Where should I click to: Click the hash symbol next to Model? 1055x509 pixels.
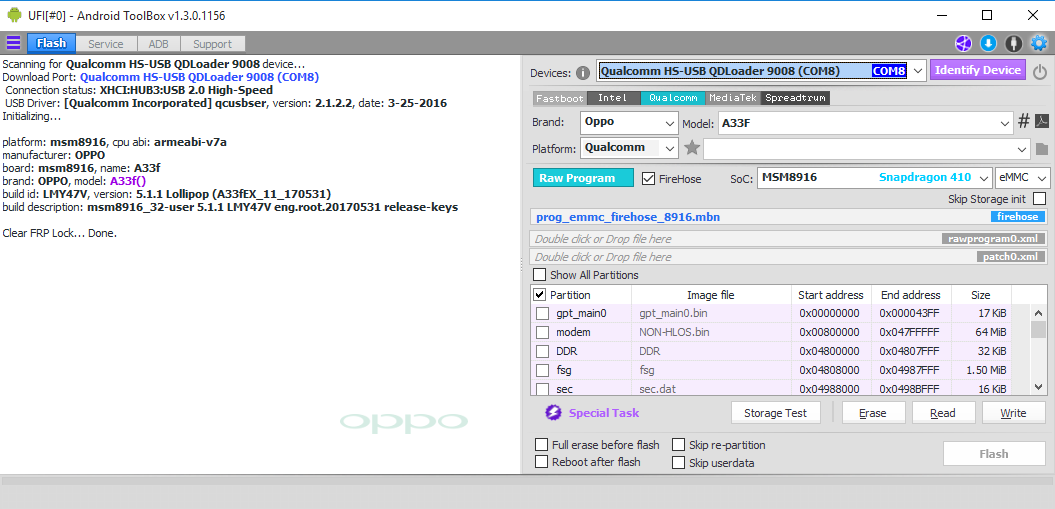coord(1024,121)
